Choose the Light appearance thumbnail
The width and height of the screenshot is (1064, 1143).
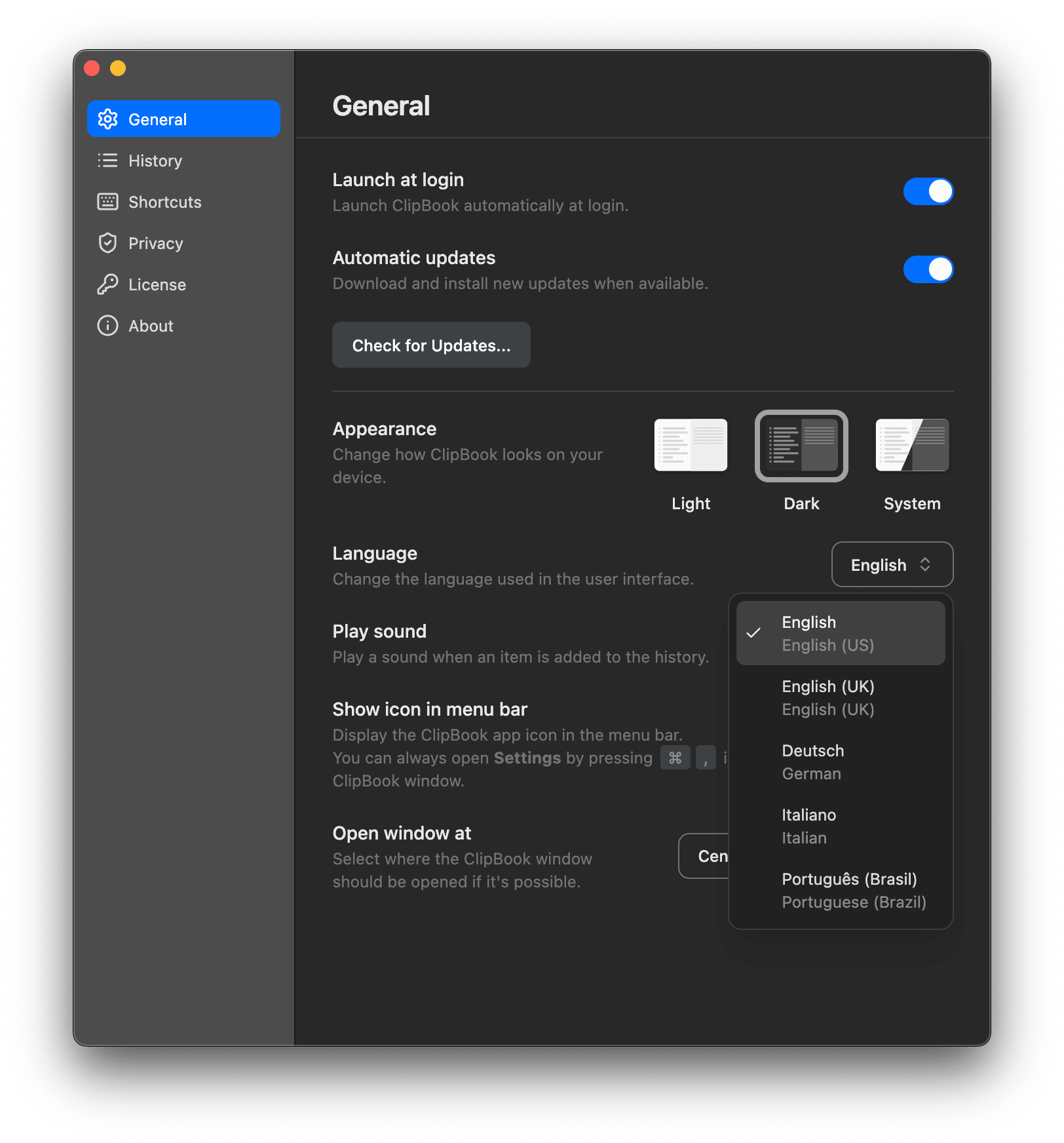coord(691,445)
